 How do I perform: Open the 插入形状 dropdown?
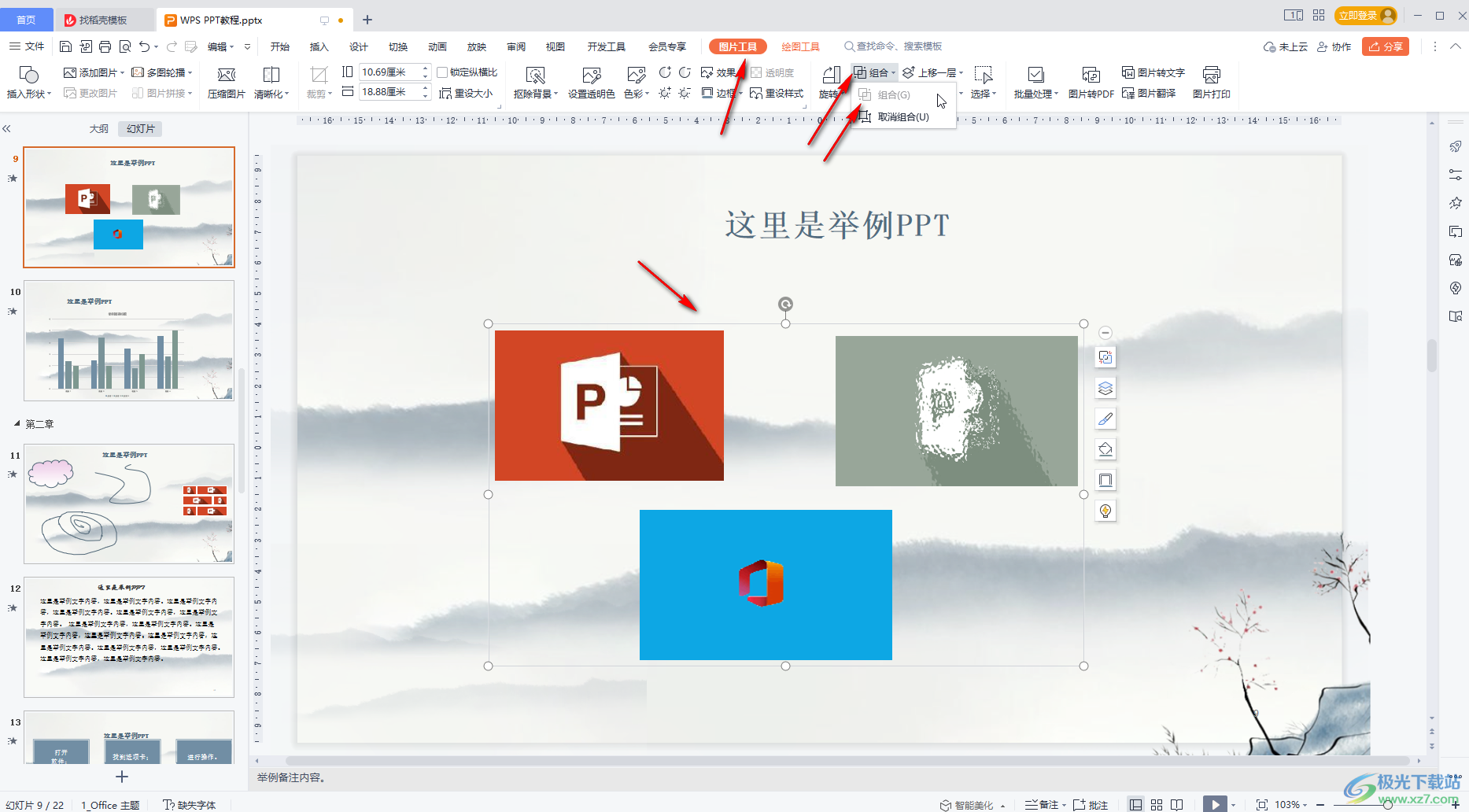(29, 93)
